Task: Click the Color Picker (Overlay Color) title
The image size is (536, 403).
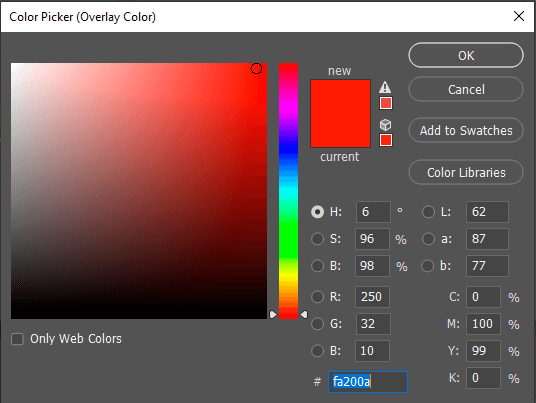Action: click(82, 17)
